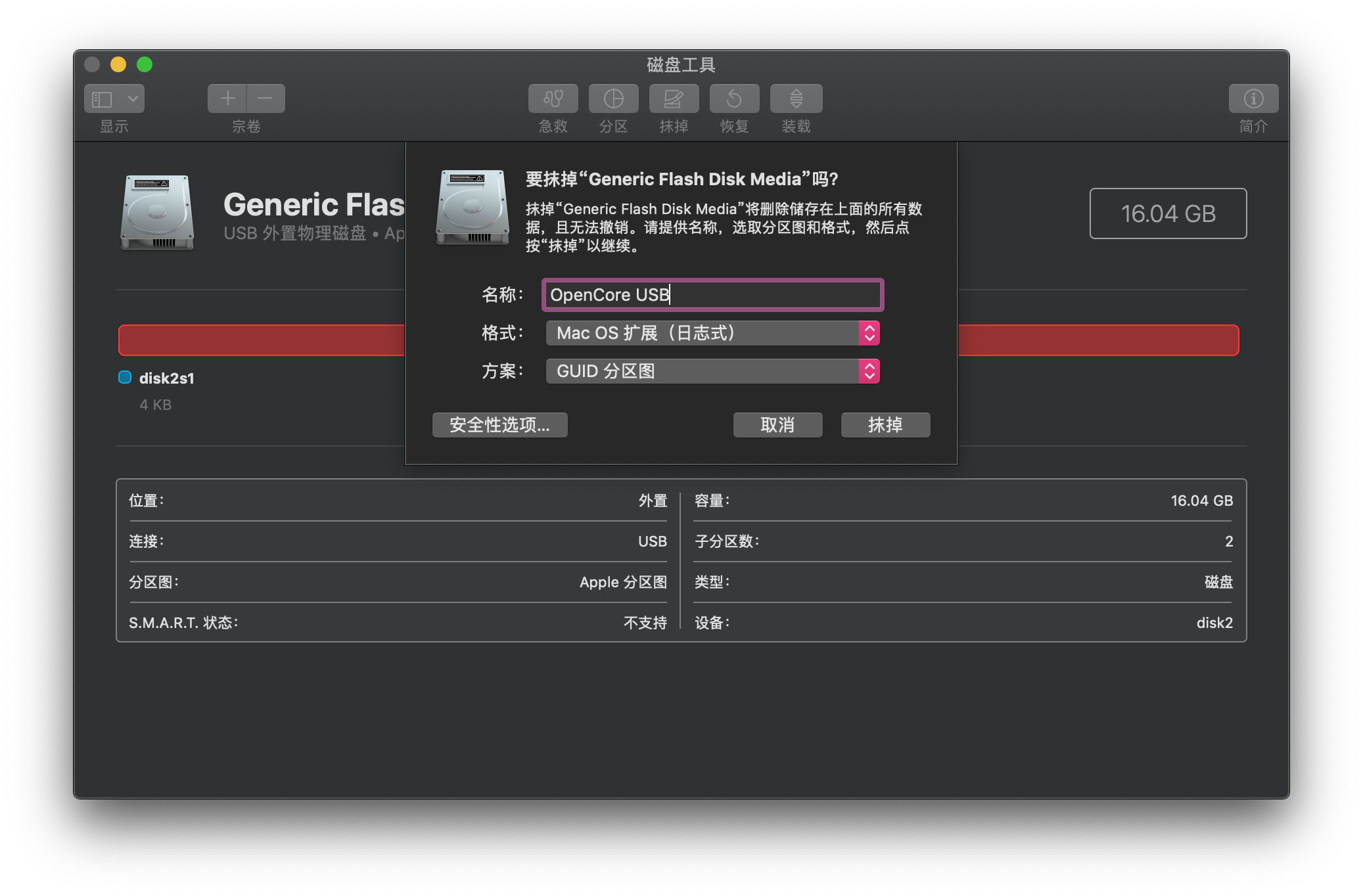Open the Info (简介) toolbar icon
Screen dimensions: 1363x896
click(1253, 99)
